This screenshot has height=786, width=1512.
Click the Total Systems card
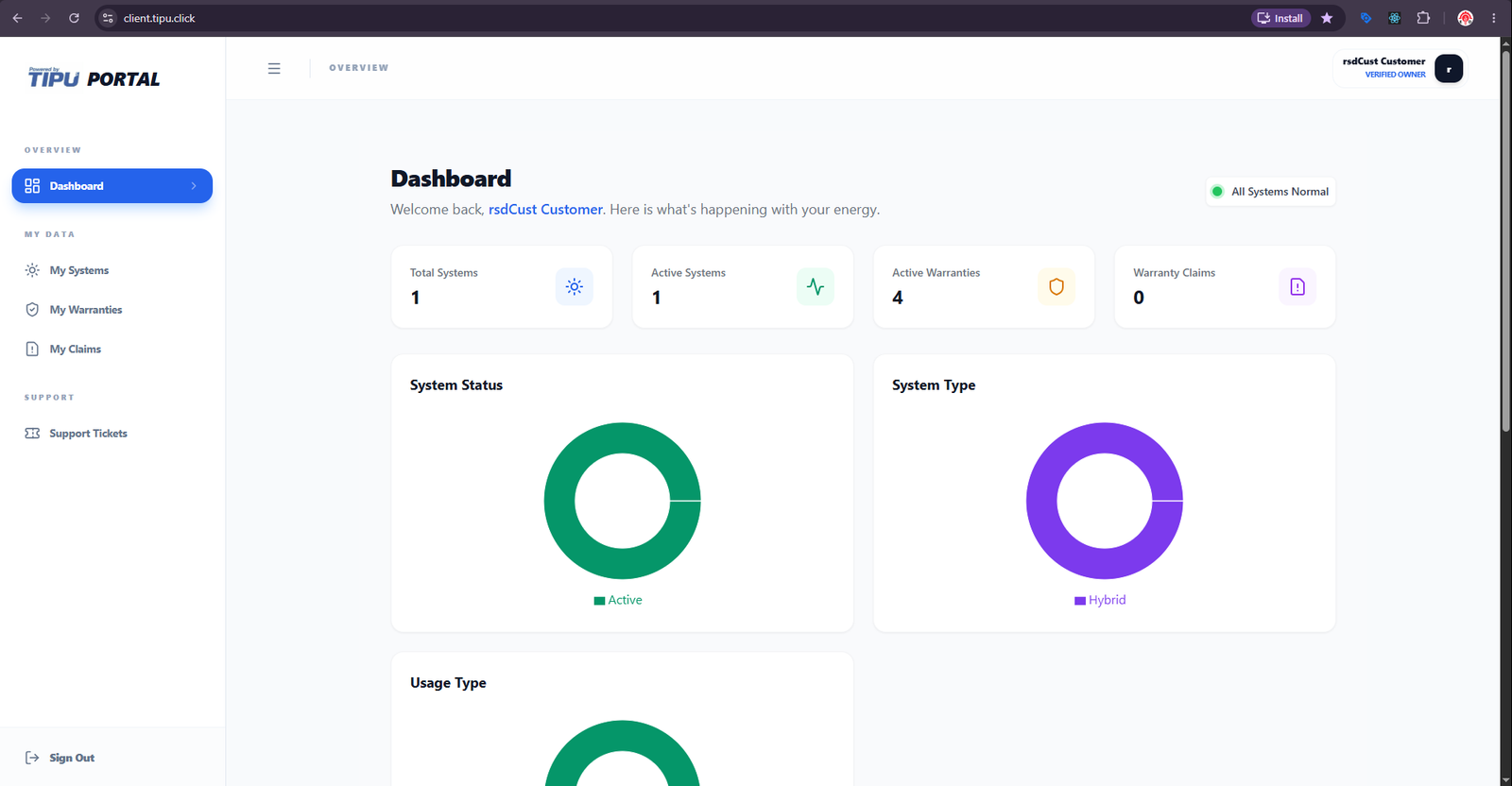(x=502, y=287)
